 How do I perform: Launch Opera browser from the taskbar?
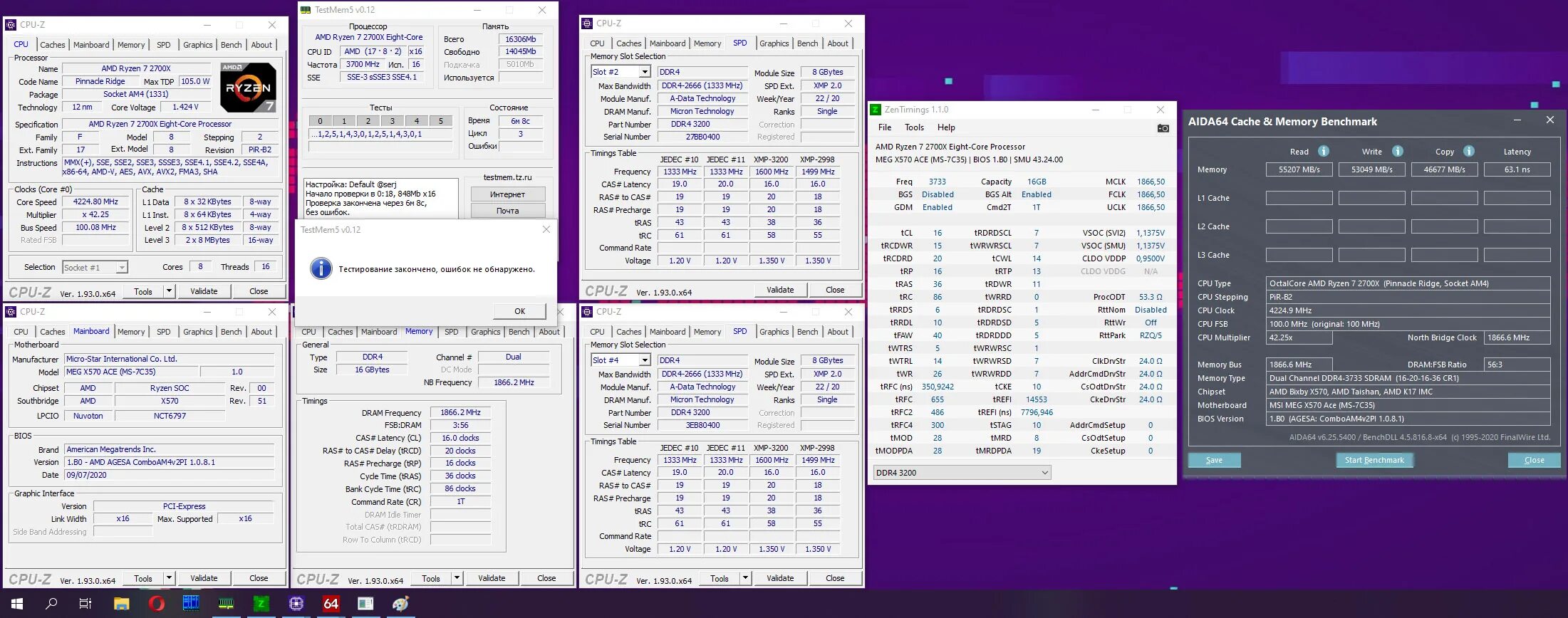pyautogui.click(x=157, y=604)
